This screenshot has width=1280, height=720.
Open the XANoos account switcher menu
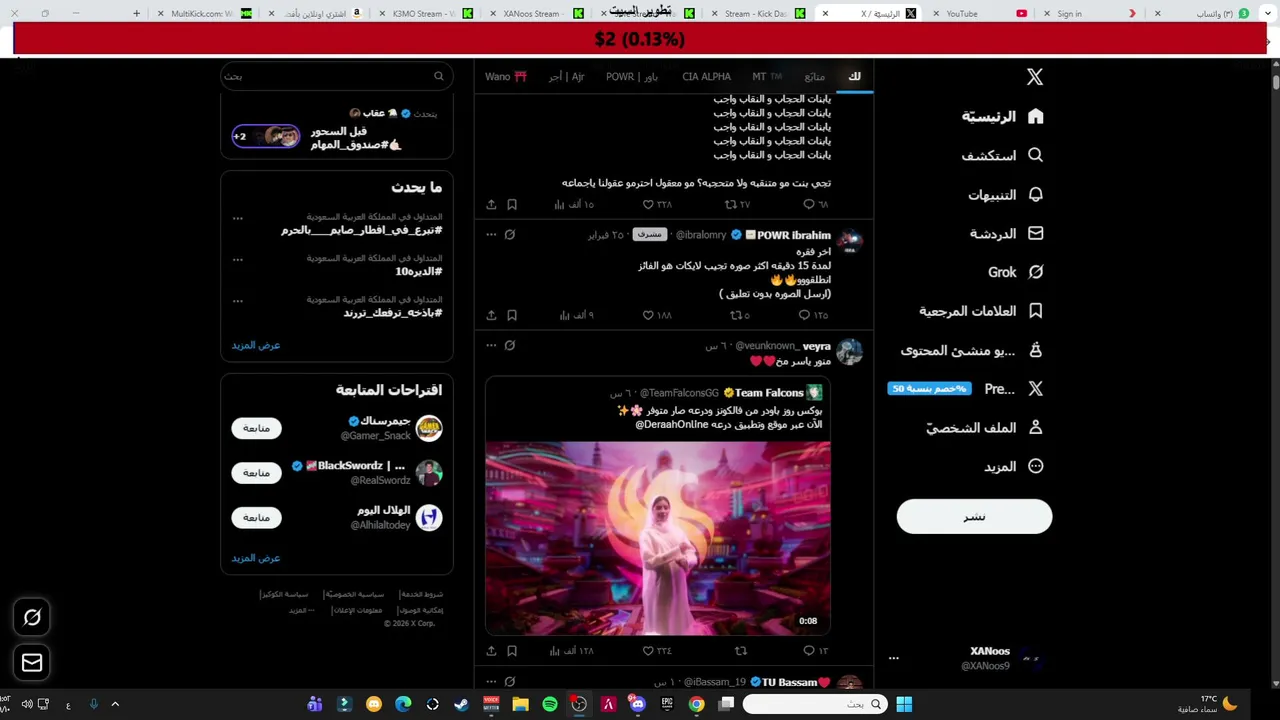click(964, 658)
